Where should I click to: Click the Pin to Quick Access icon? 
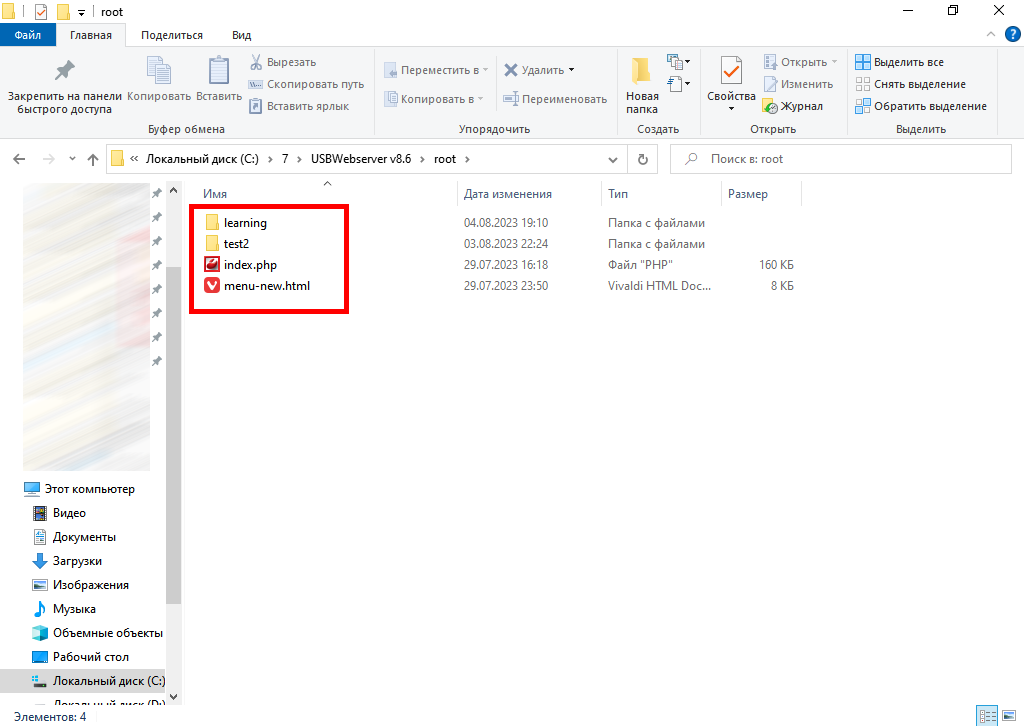coord(64,72)
